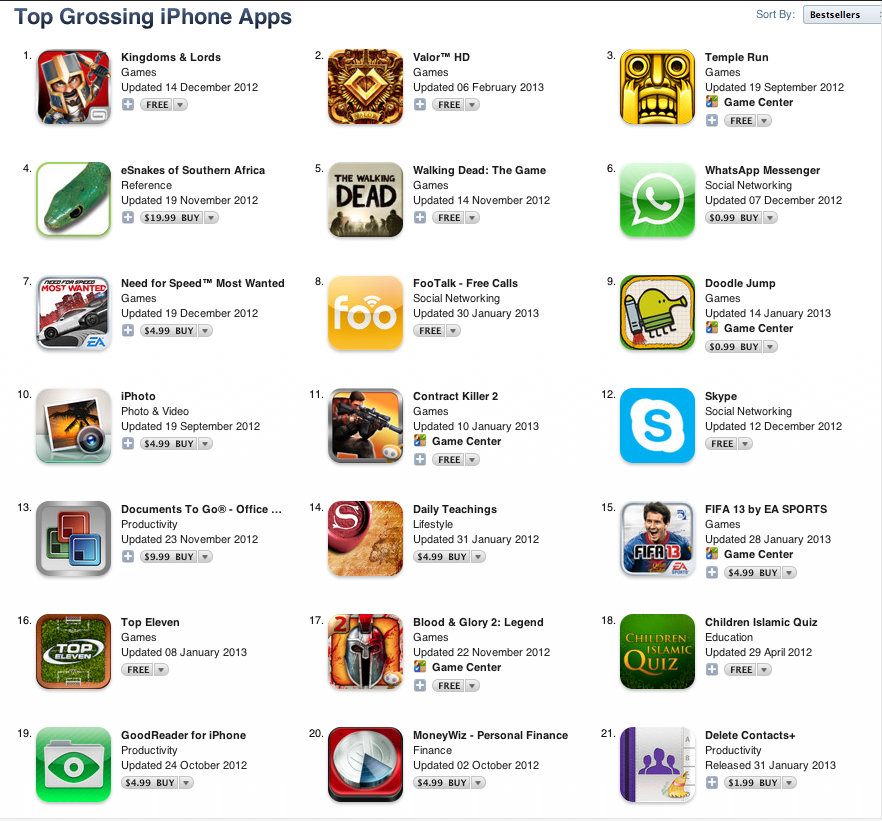Viewport: 882px width, 821px height.
Task: Expand the arrow beside Skype FREE button
Action: pyautogui.click(x=745, y=444)
